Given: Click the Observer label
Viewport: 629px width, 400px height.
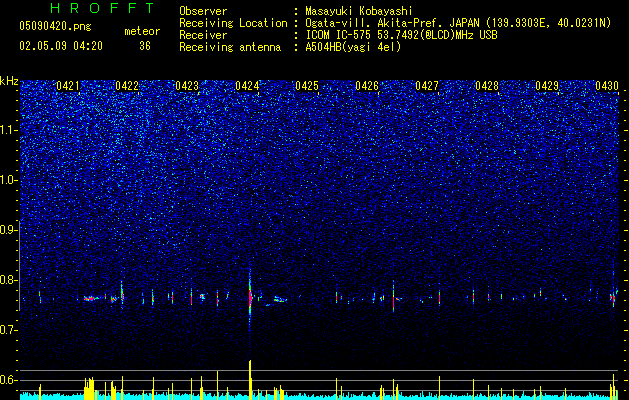Looking at the screenshot, I should tap(203, 11).
